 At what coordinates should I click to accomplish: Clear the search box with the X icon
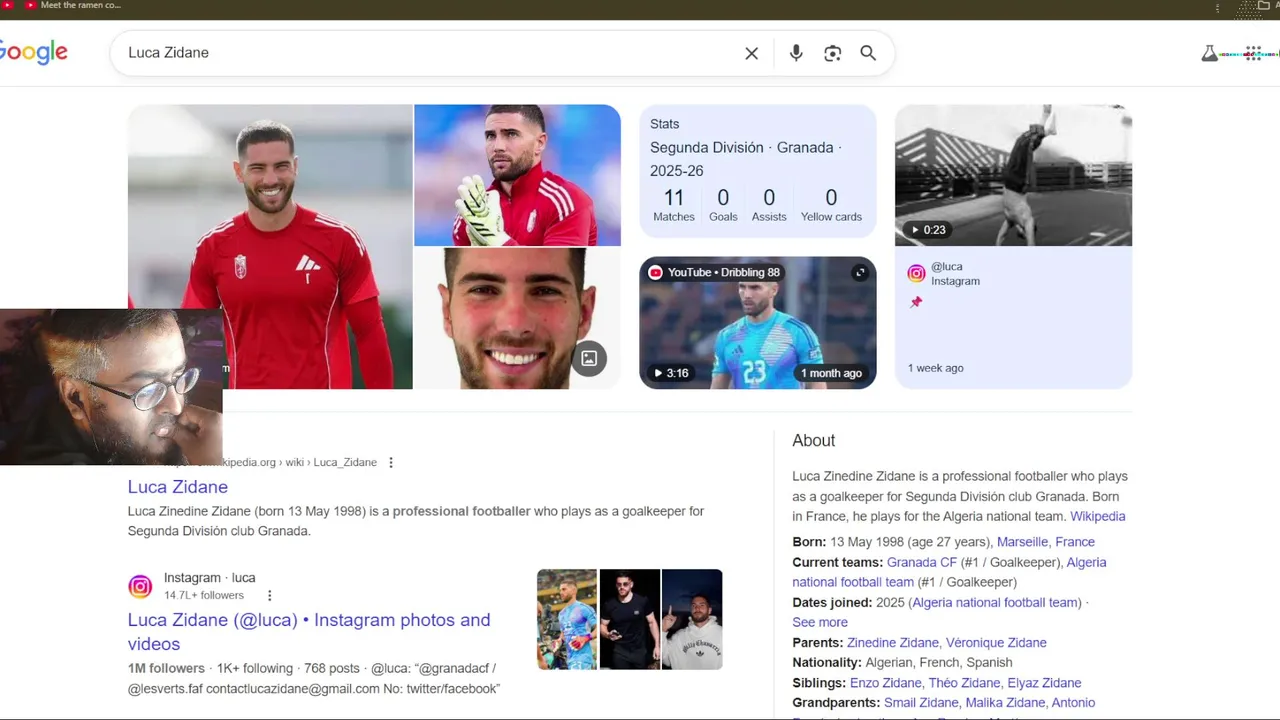click(752, 53)
